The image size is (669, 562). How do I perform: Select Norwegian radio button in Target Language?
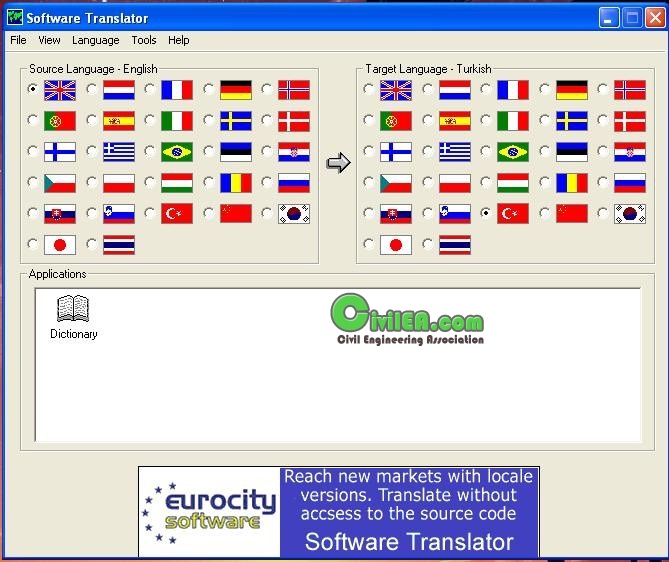pyautogui.click(x=602, y=89)
